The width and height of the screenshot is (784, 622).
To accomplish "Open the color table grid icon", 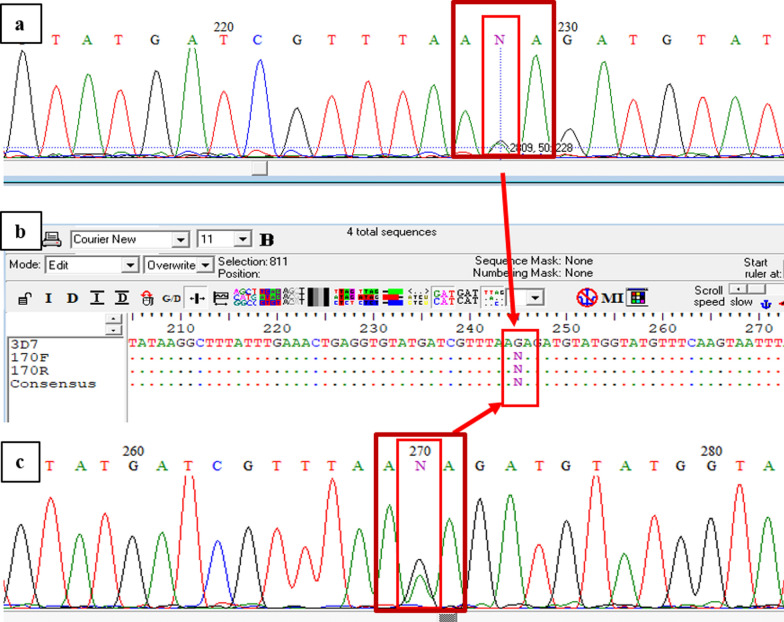I will click(637, 297).
